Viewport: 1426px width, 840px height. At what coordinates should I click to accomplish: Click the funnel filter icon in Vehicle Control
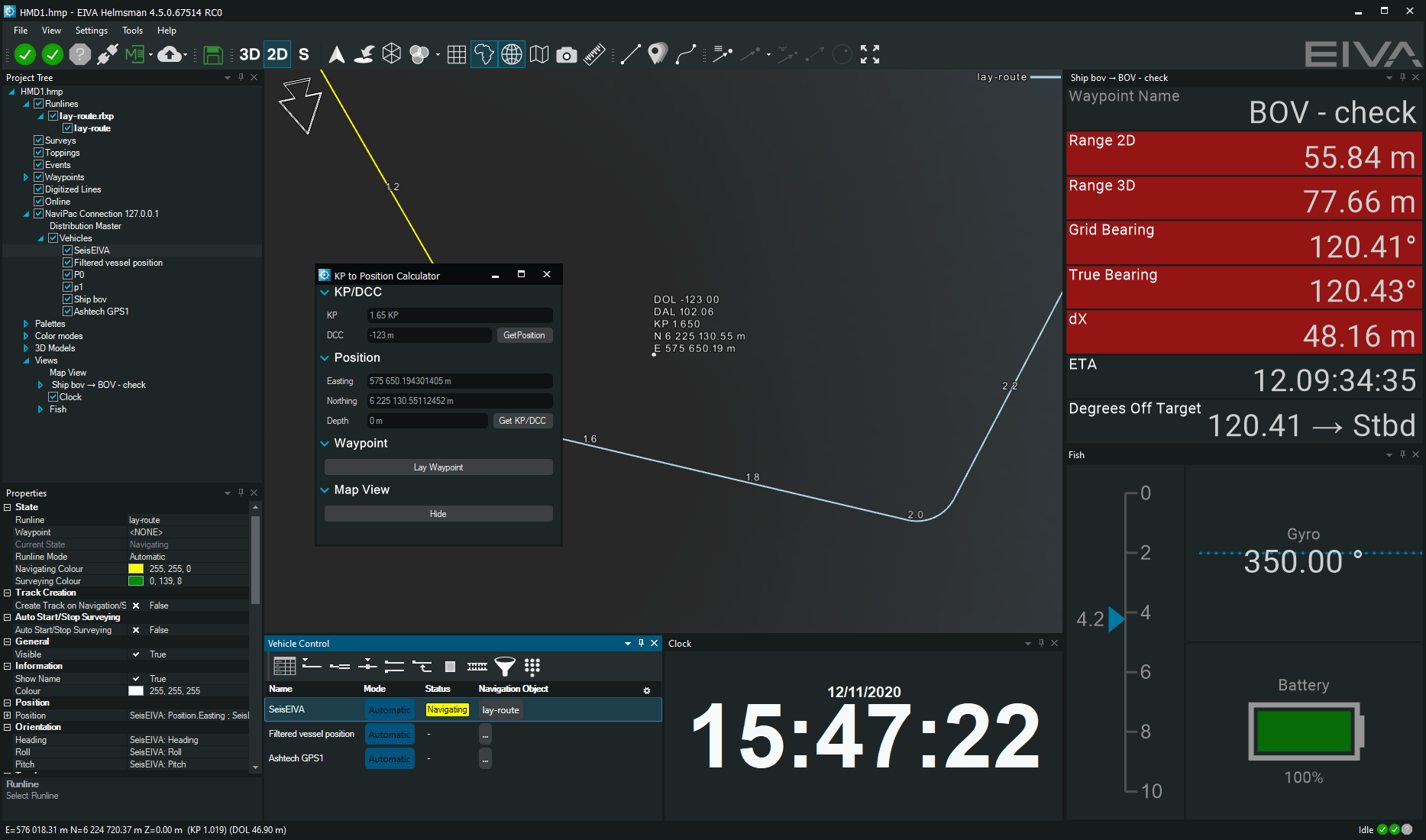click(505, 667)
